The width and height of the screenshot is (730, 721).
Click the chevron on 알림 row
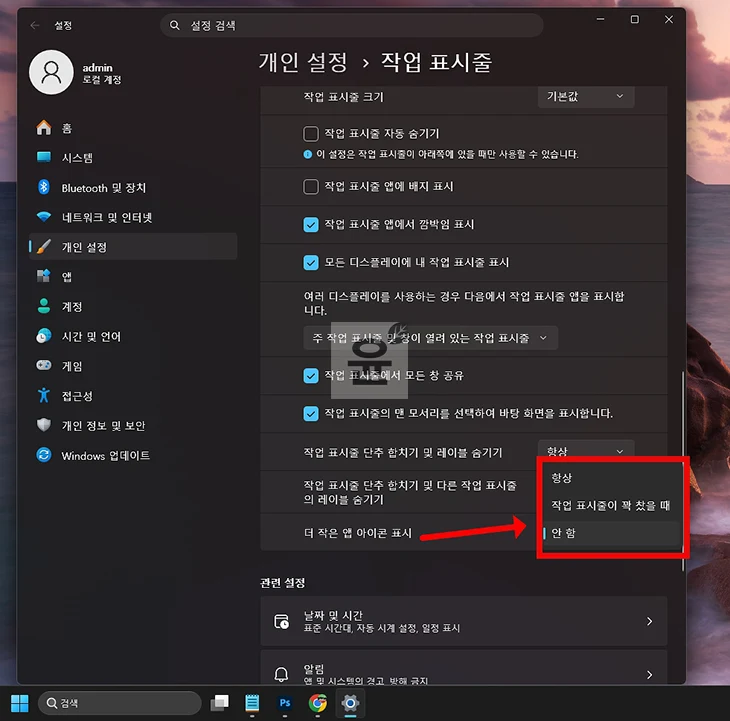(649, 674)
